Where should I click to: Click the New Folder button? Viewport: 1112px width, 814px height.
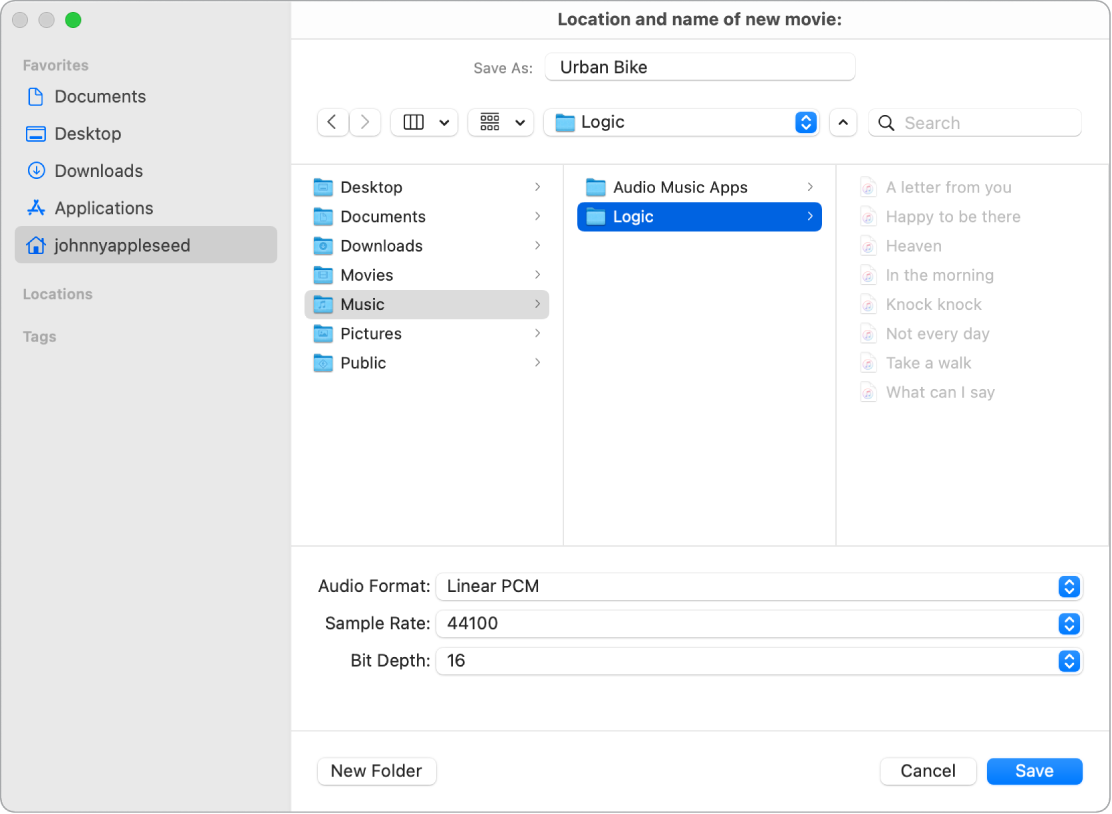pos(376,771)
